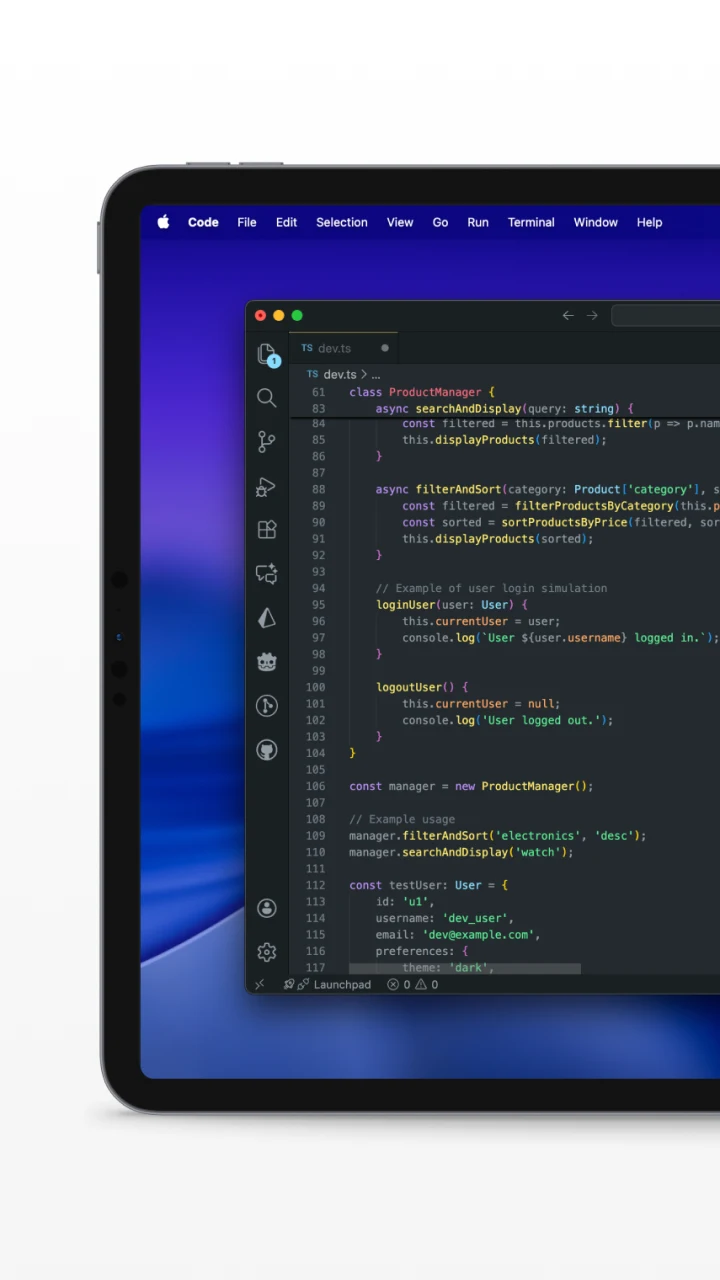Screen dimensions: 720x1280
Task: Open the Apple menu
Action: click(x=163, y=222)
